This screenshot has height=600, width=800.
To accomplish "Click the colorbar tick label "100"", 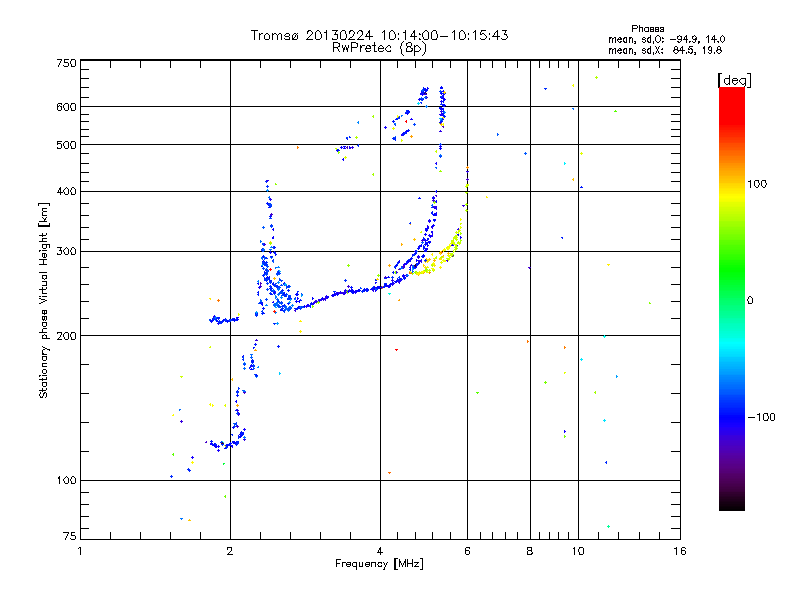I will 757,184.
